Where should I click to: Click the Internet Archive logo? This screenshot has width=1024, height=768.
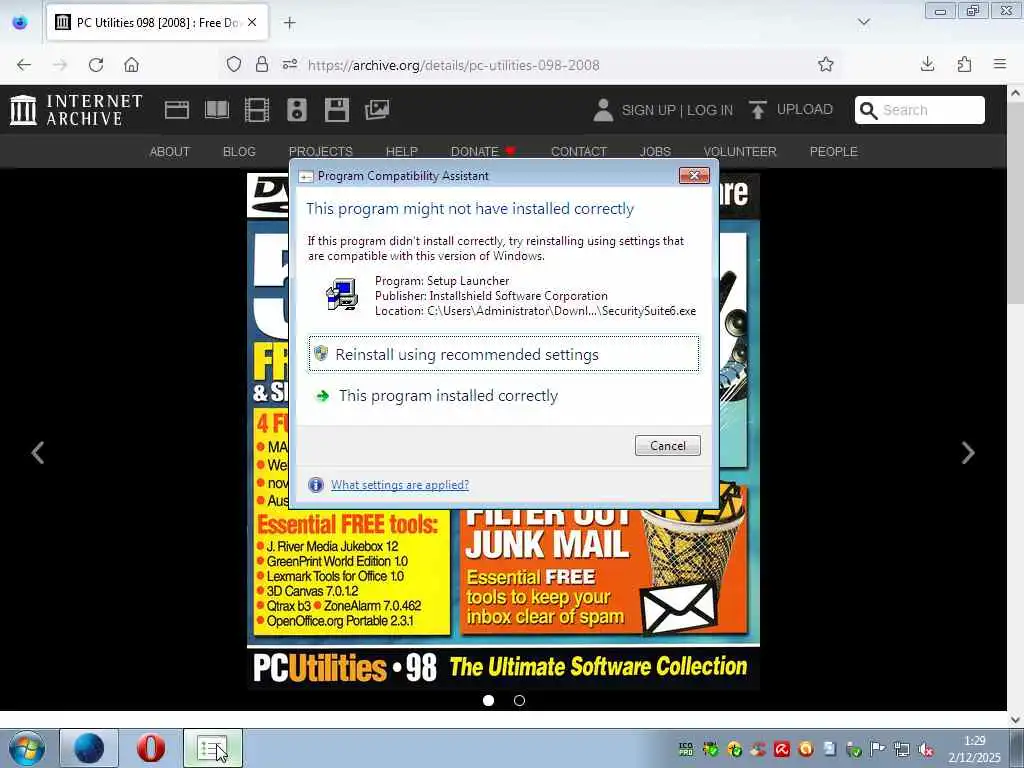point(76,110)
